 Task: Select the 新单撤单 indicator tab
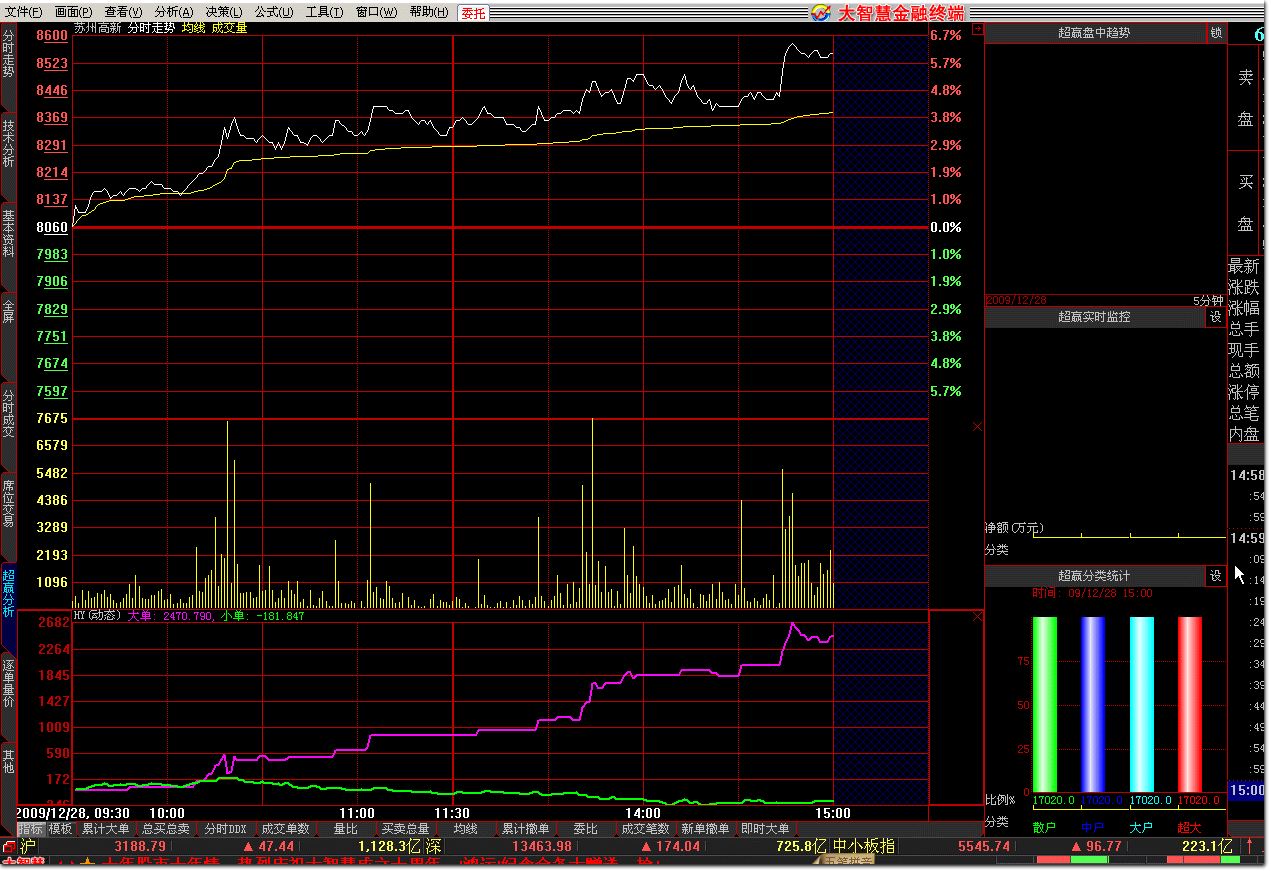[705, 829]
